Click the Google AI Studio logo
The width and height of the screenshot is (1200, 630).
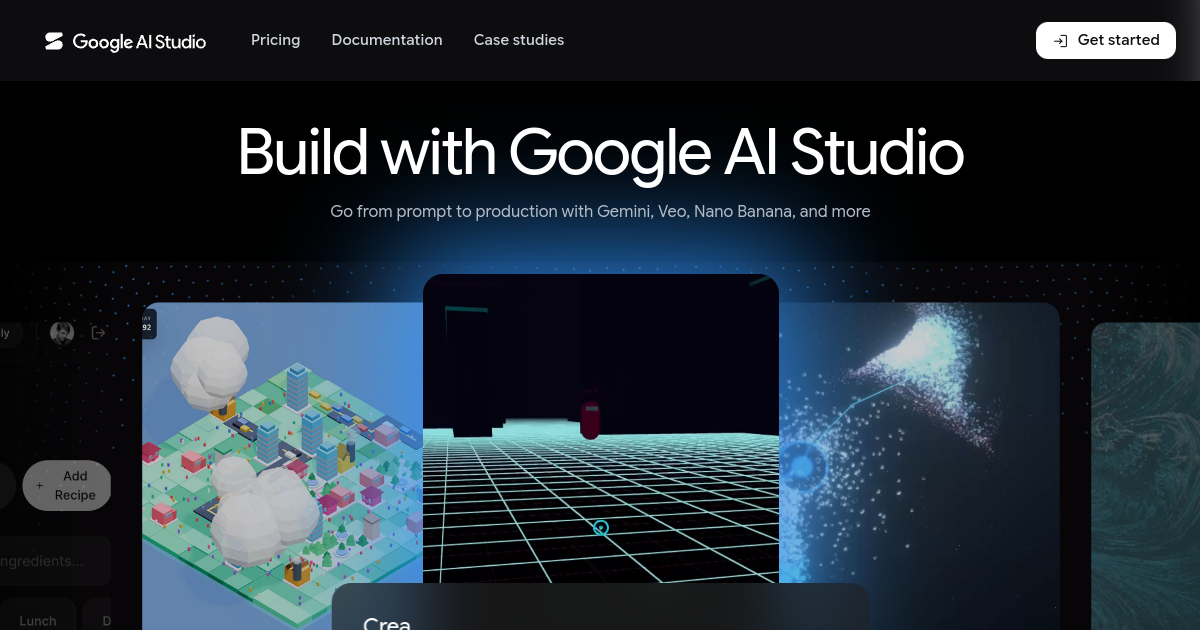(125, 41)
